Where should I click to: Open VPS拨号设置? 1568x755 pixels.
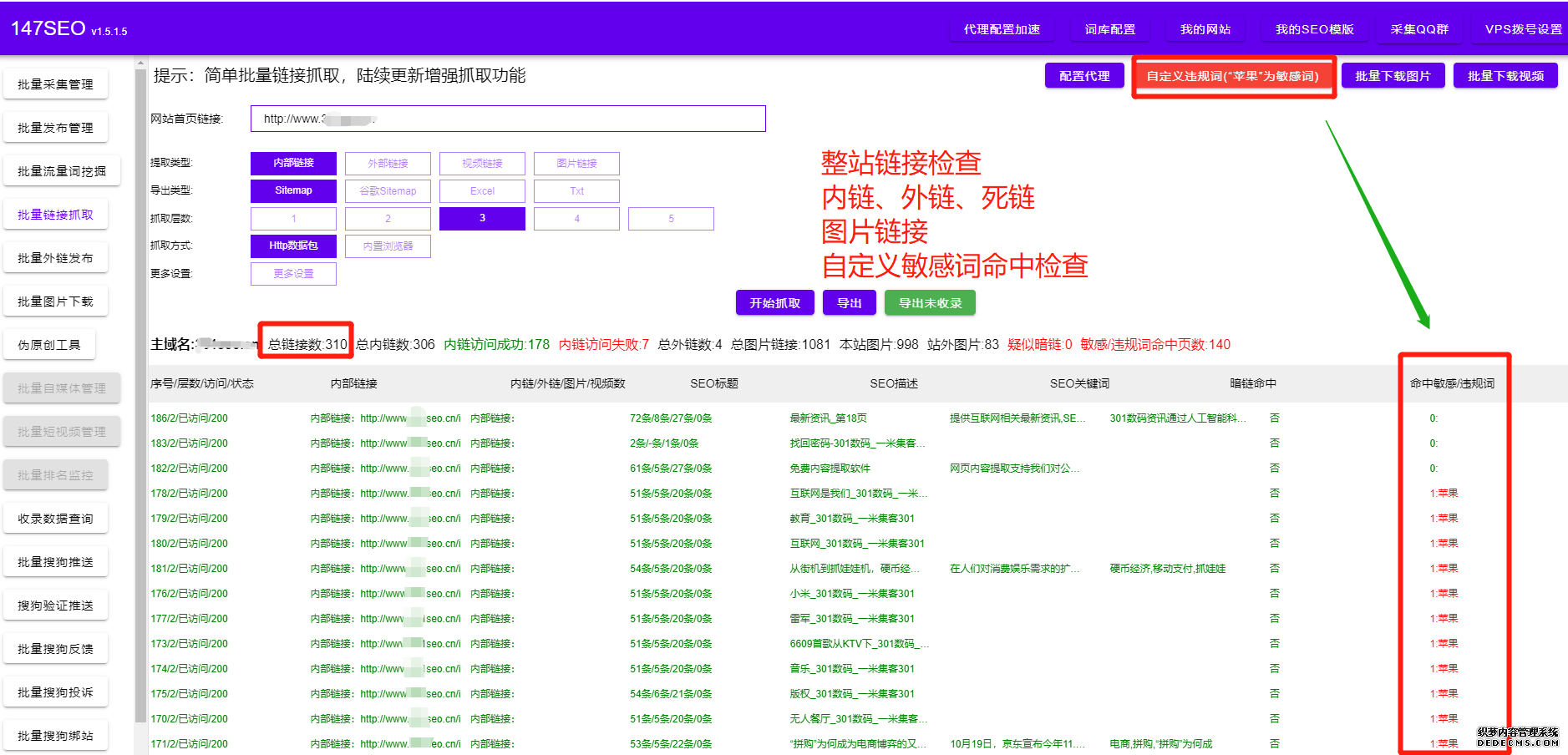pos(1523,29)
